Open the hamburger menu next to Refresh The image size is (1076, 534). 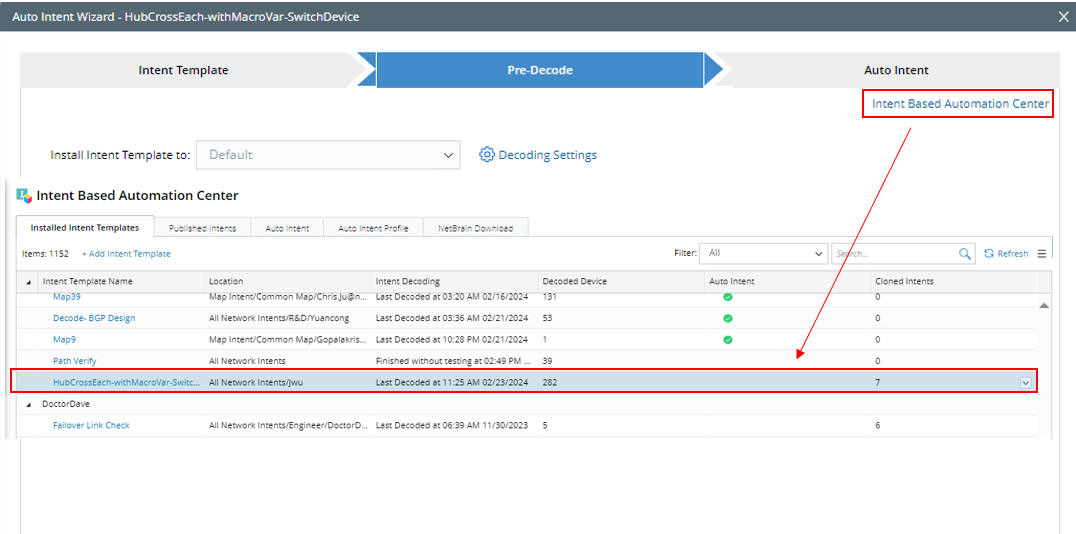pyautogui.click(x=1042, y=254)
